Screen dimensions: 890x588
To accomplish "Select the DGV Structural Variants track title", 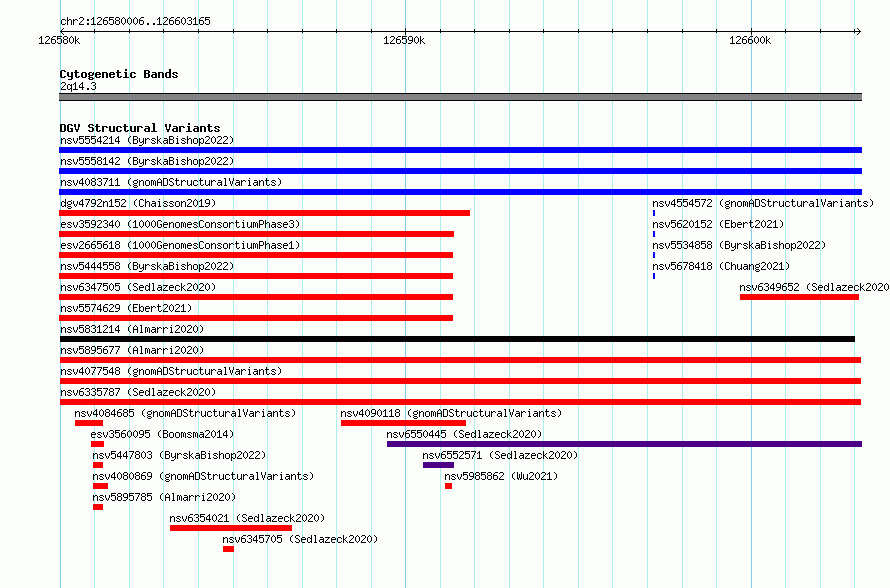I will tap(140, 128).
